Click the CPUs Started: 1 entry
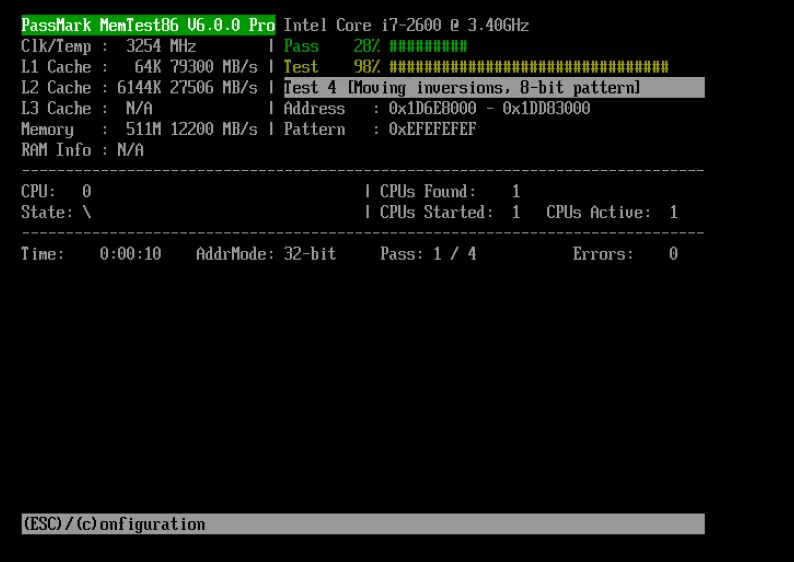Image resolution: width=794 pixels, height=562 pixels. click(x=450, y=212)
